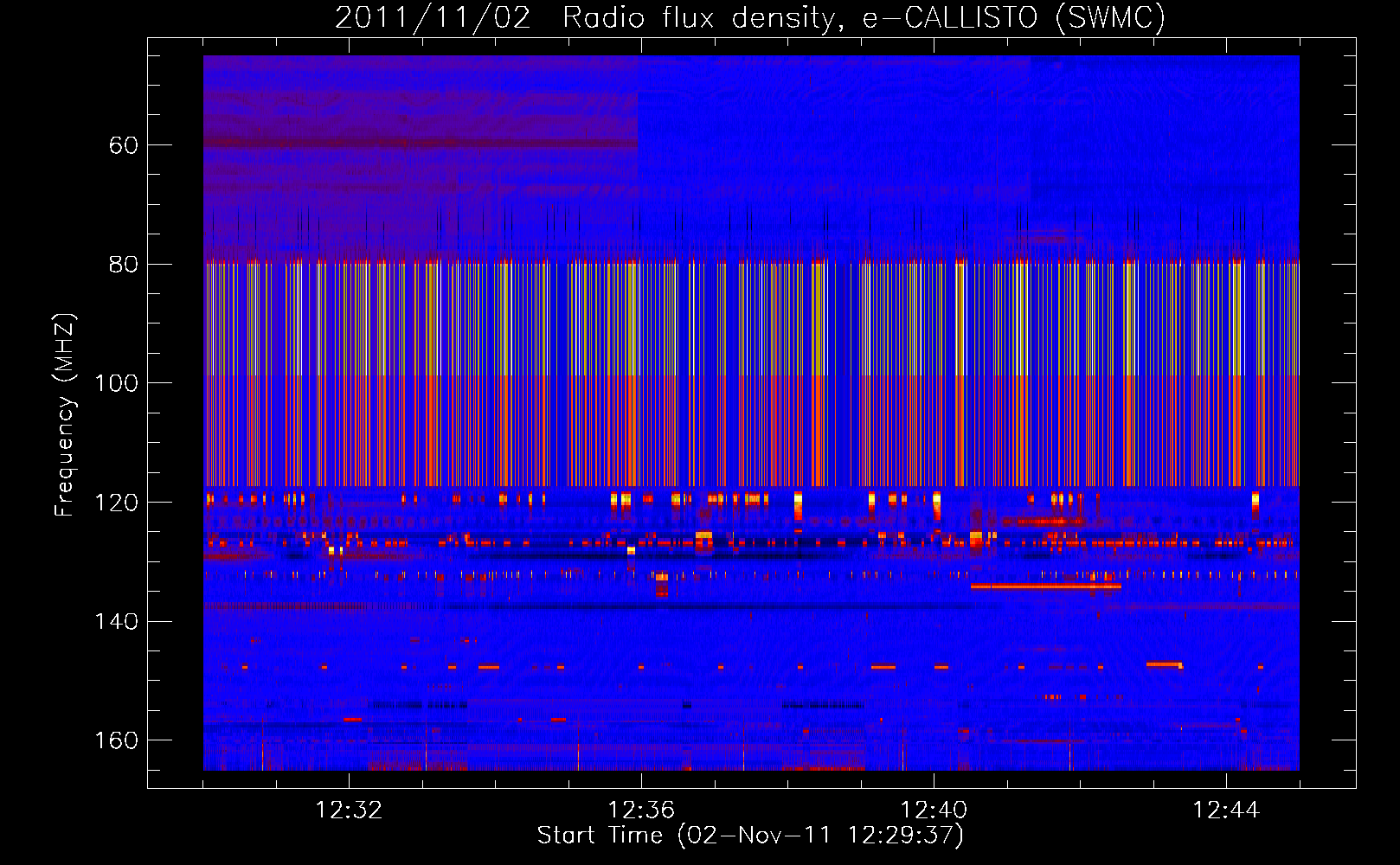1400x865 pixels.
Task: Click the 140 frequency tick label
Action: point(116,621)
